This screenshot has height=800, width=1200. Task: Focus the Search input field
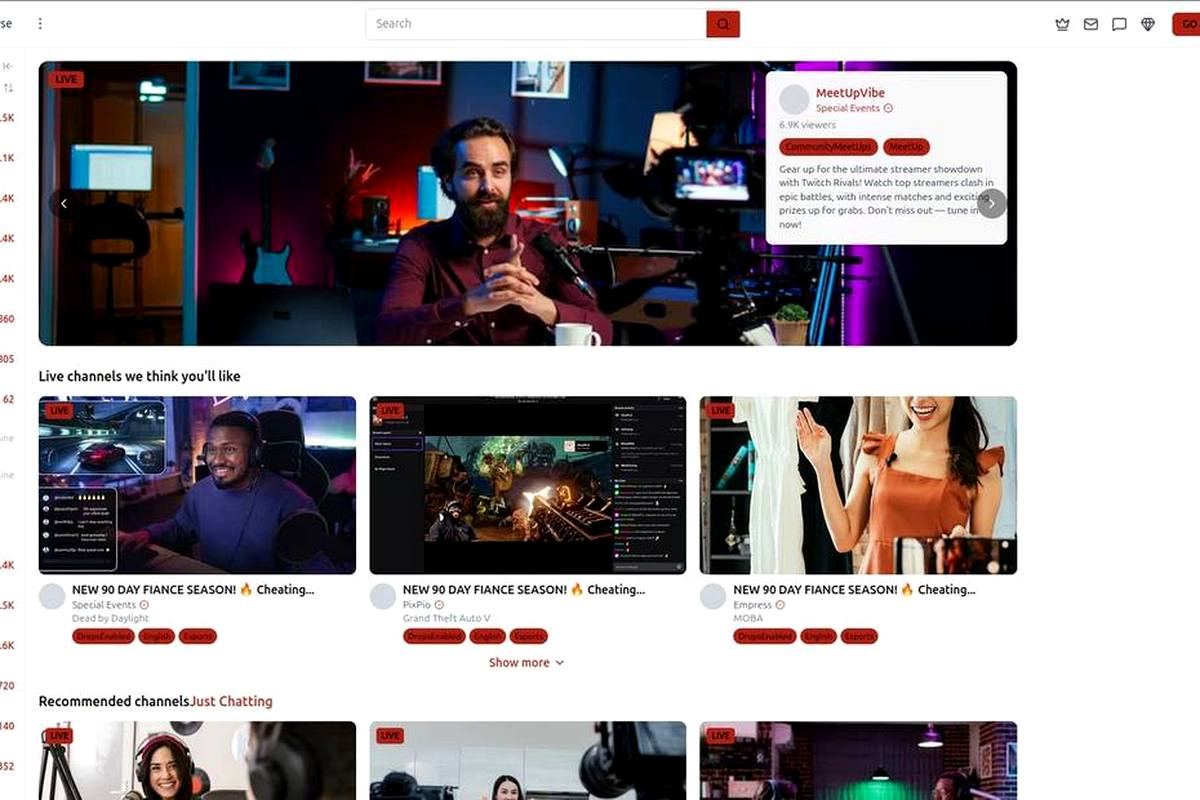(x=536, y=24)
